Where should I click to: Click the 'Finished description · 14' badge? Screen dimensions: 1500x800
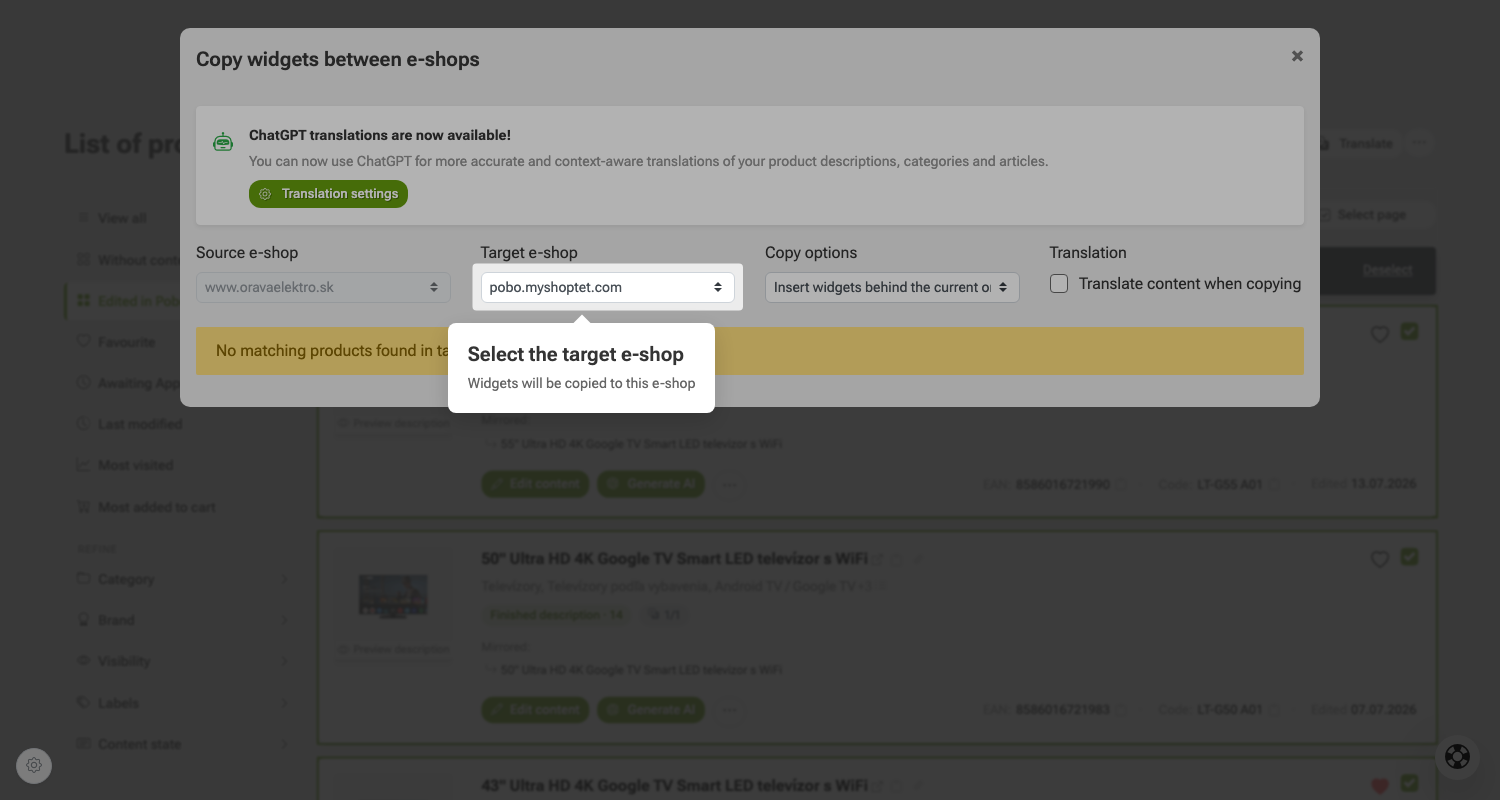click(555, 615)
